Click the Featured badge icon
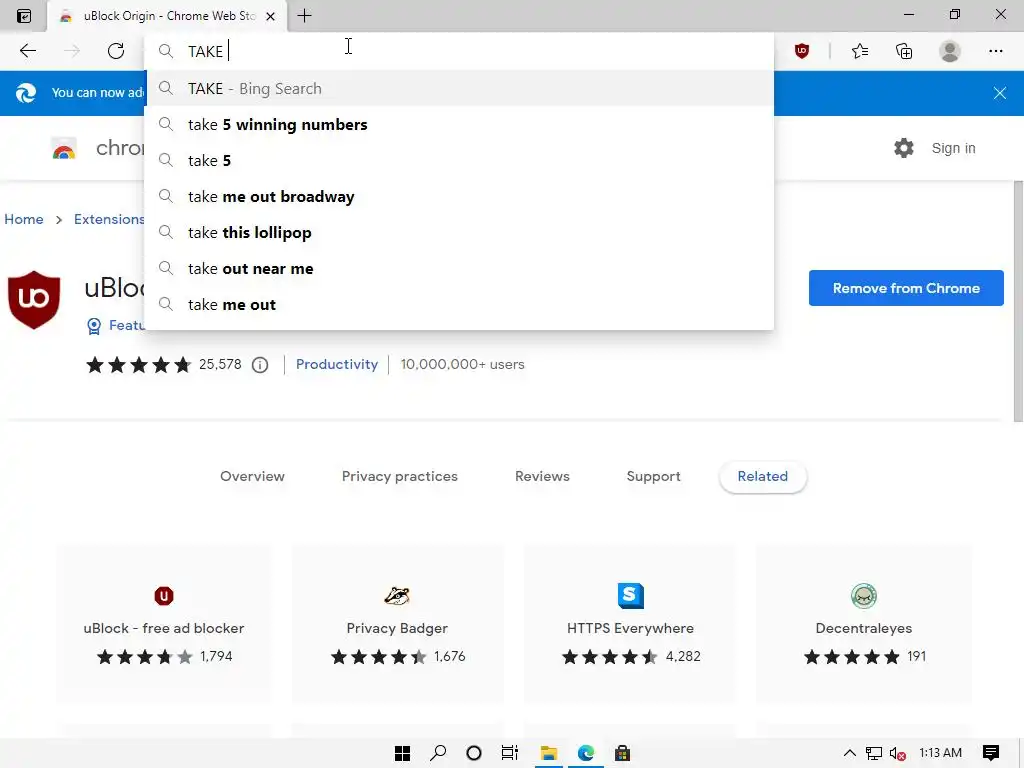The height and width of the screenshot is (768, 1024). [x=94, y=326]
